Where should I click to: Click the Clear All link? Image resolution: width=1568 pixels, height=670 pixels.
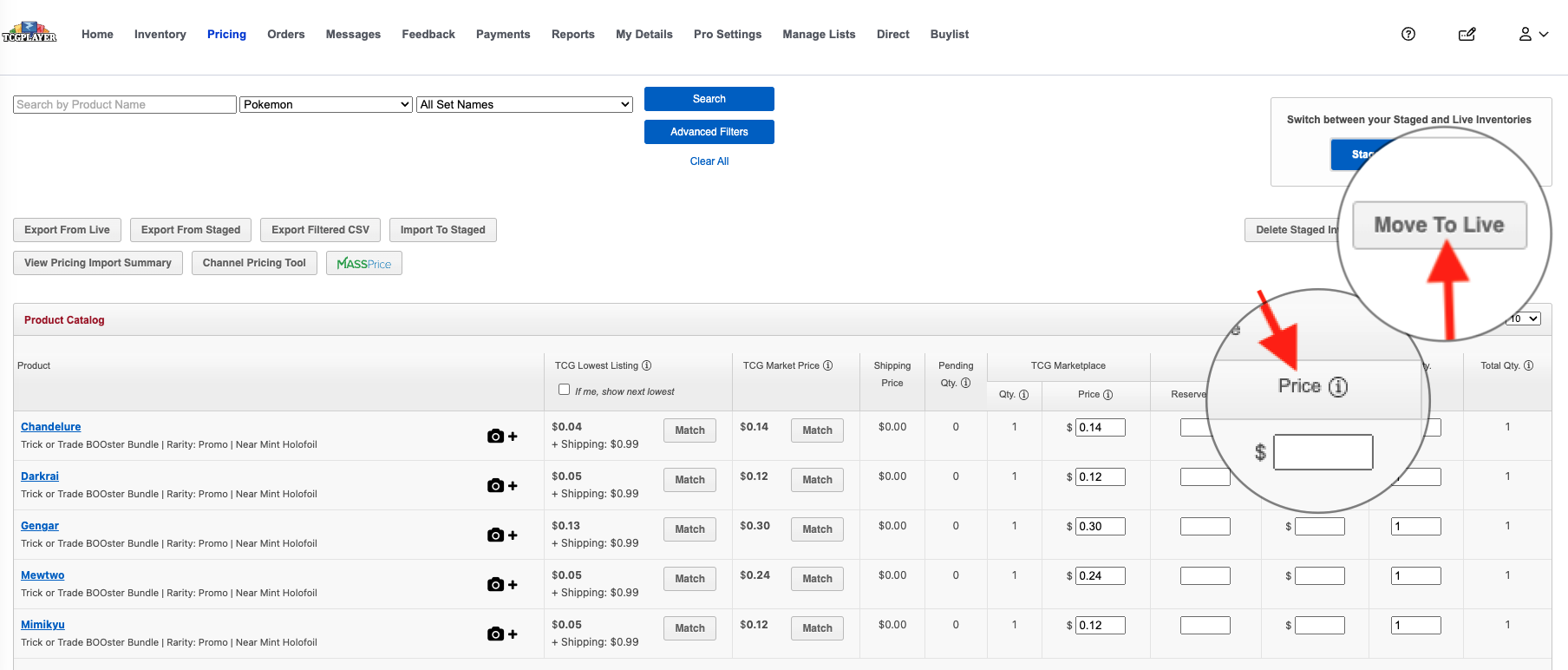[x=709, y=161]
